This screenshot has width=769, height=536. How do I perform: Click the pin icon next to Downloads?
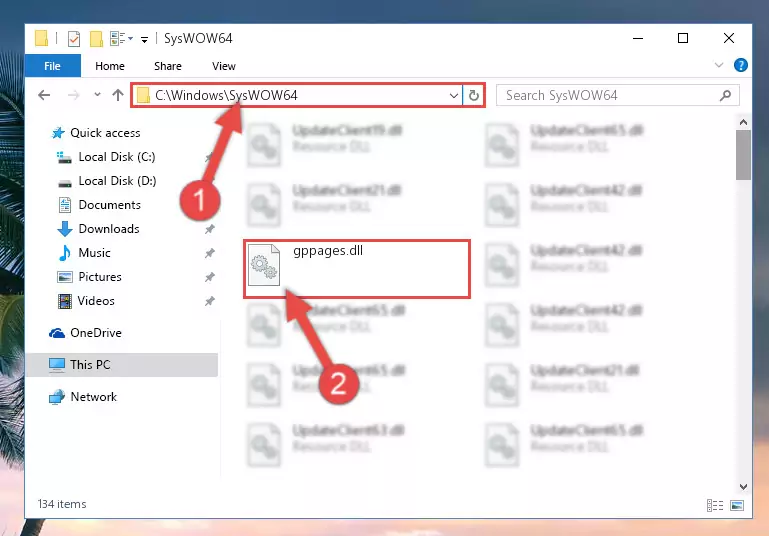coord(209,229)
